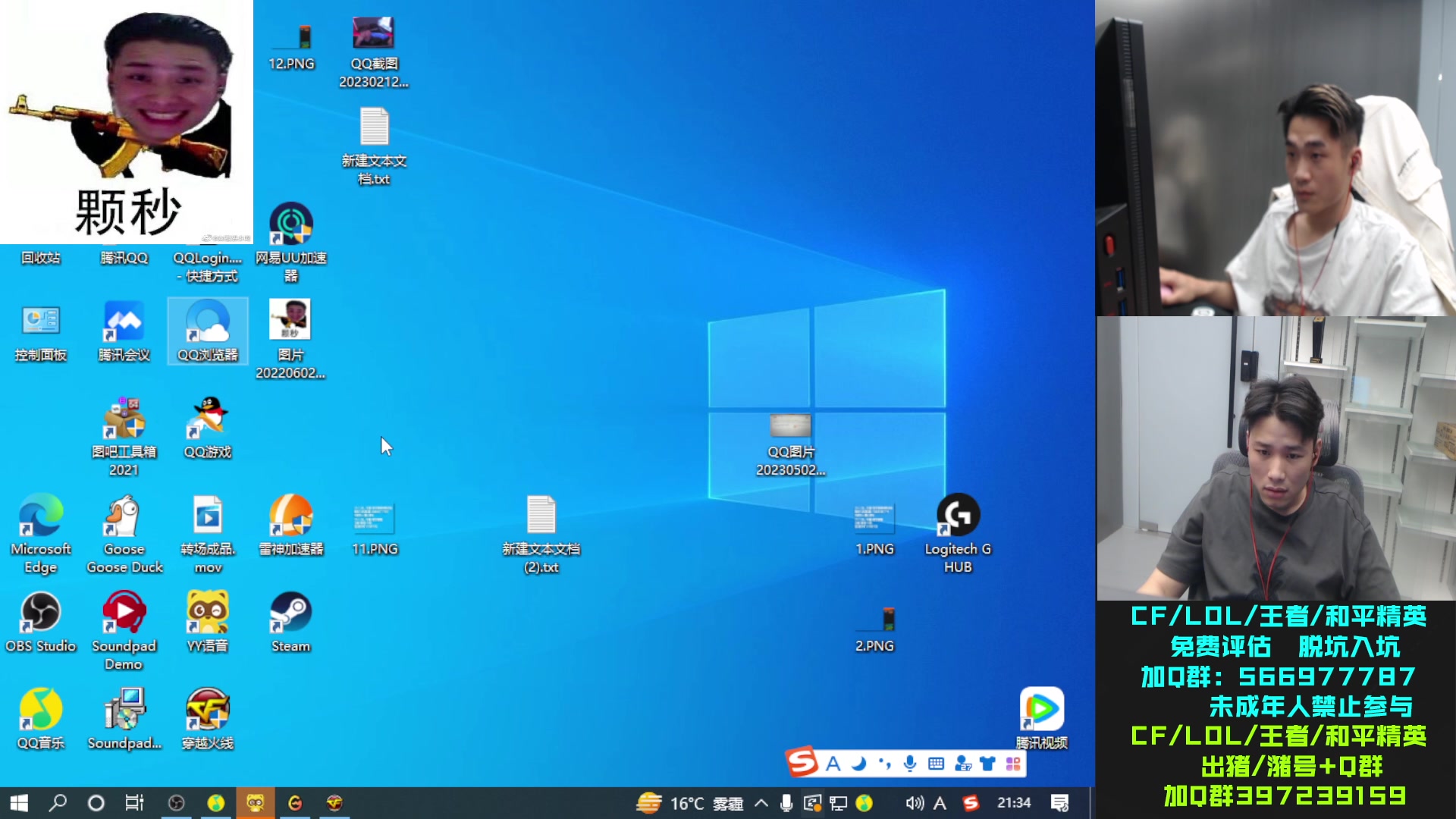Open Cortana circle button in taskbar
The width and height of the screenshot is (1456, 819).
96,803
